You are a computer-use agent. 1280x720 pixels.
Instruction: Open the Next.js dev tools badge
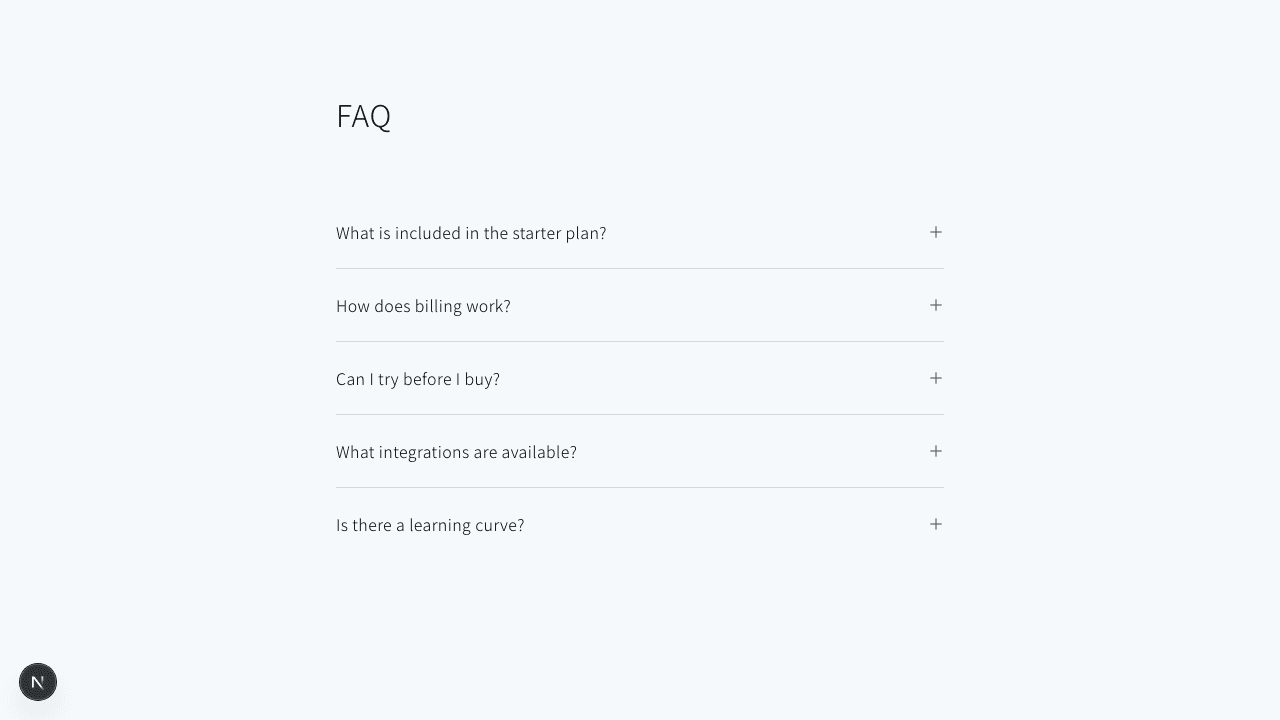(x=38, y=682)
